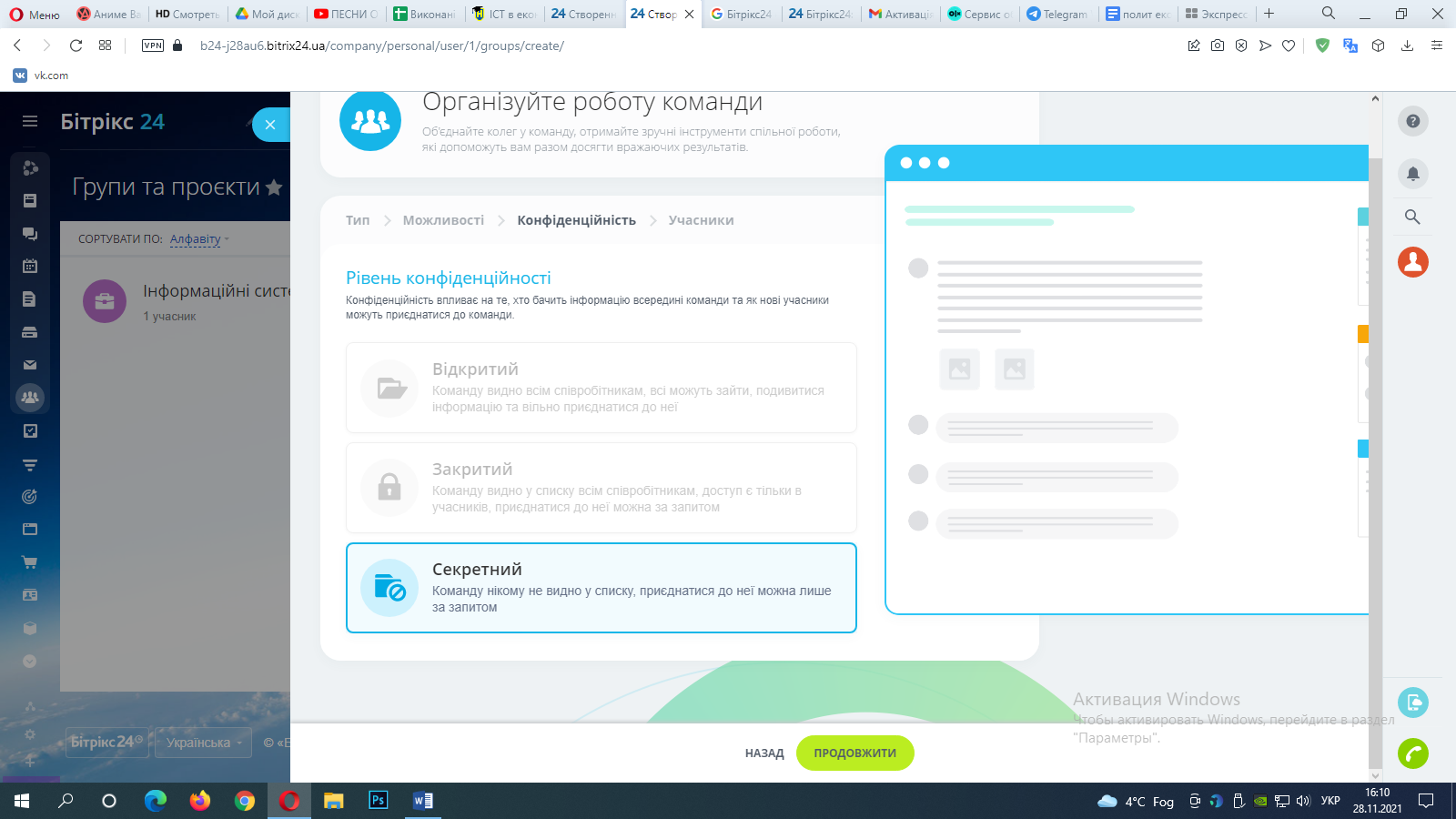Image resolution: width=1456 pixels, height=819 pixels.
Task: Add page to bookmarks heart icon
Action: pos(1289,45)
